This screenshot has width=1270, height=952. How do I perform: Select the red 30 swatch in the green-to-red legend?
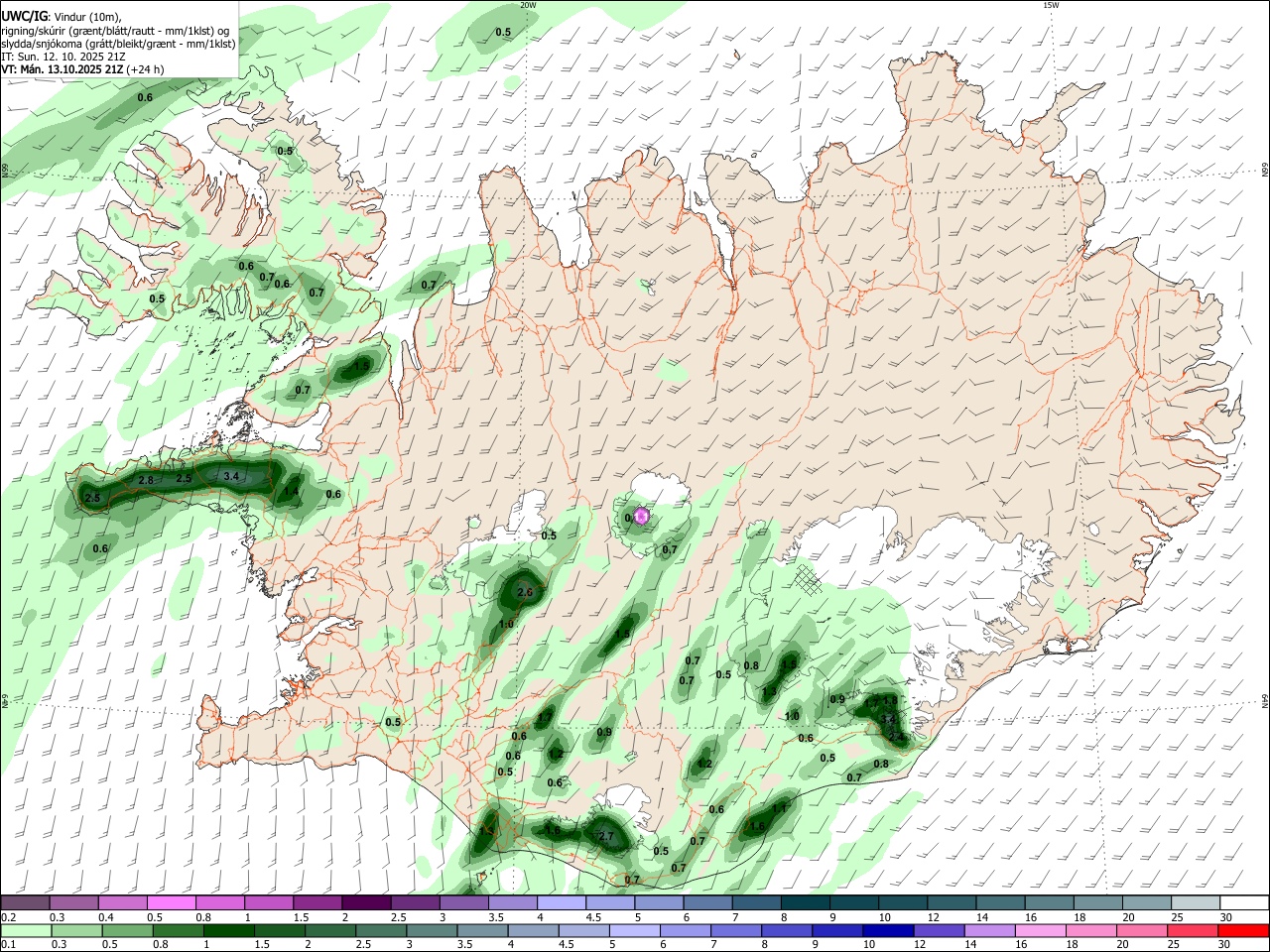pos(1243,932)
